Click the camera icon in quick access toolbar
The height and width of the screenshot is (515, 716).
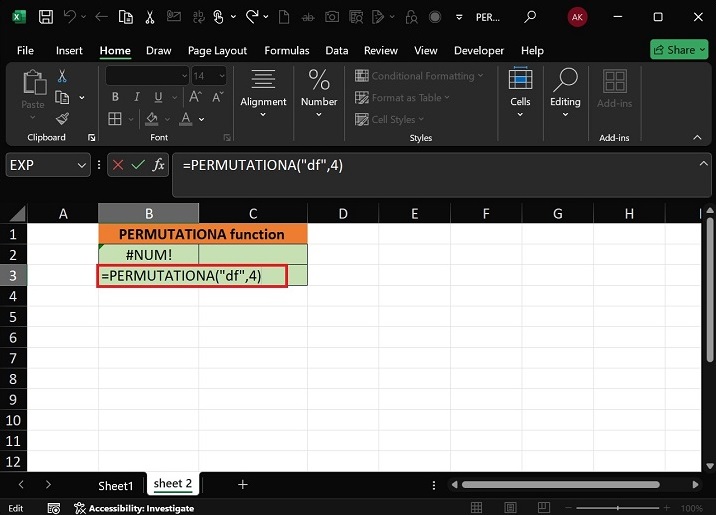(332, 17)
